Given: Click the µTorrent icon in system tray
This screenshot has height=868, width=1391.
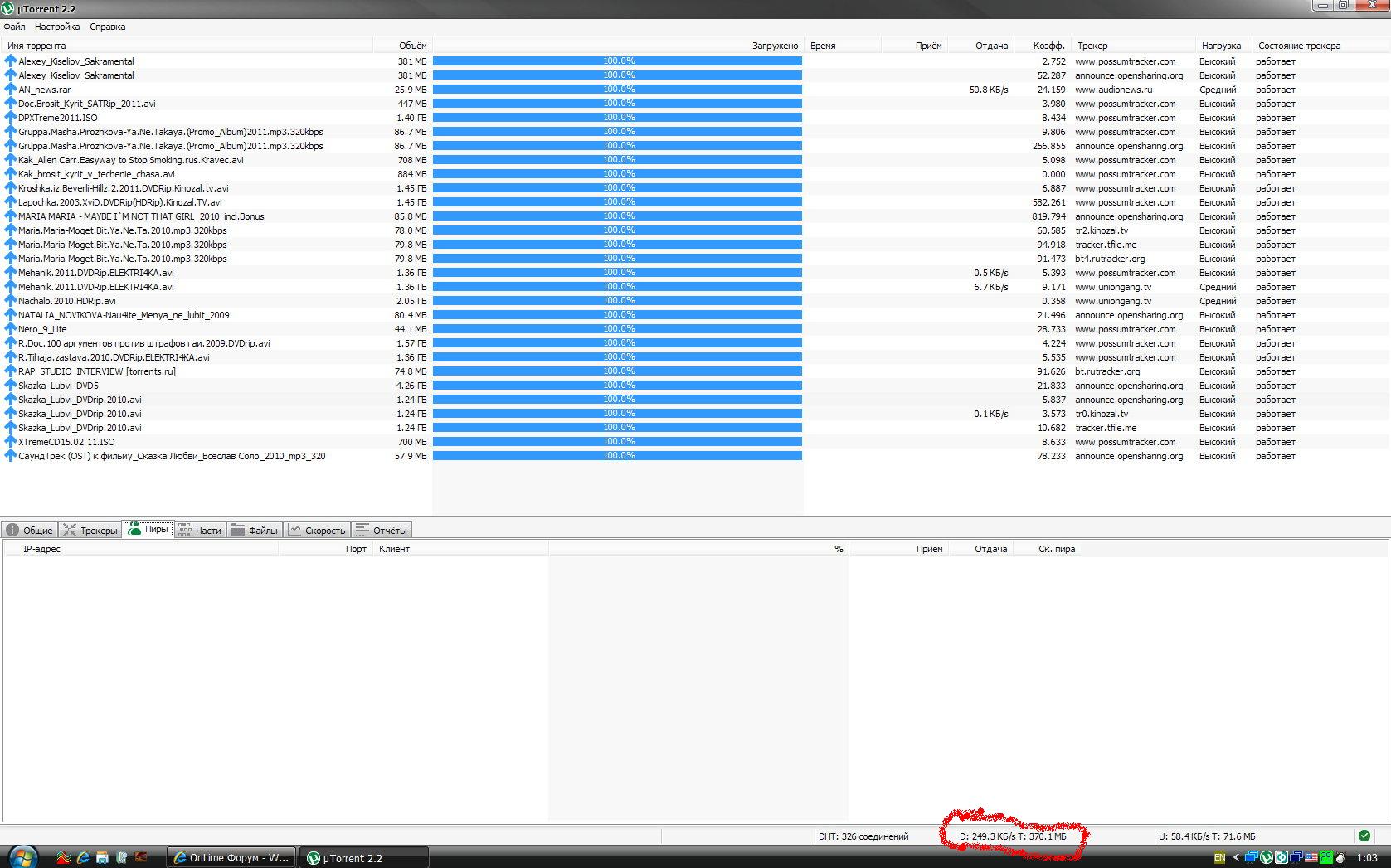Looking at the screenshot, I should coord(1267,858).
